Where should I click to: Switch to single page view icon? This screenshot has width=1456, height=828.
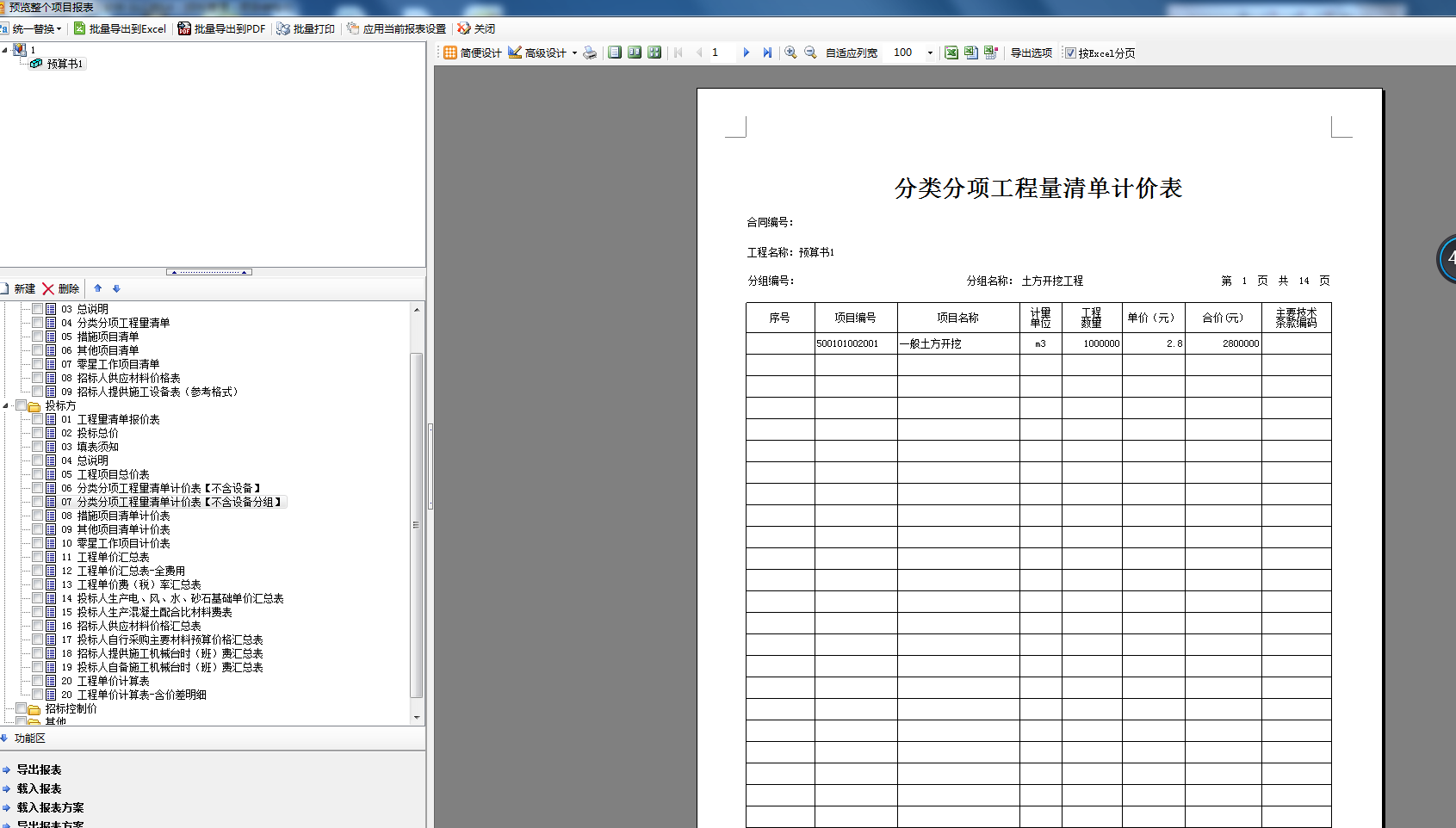pos(615,53)
